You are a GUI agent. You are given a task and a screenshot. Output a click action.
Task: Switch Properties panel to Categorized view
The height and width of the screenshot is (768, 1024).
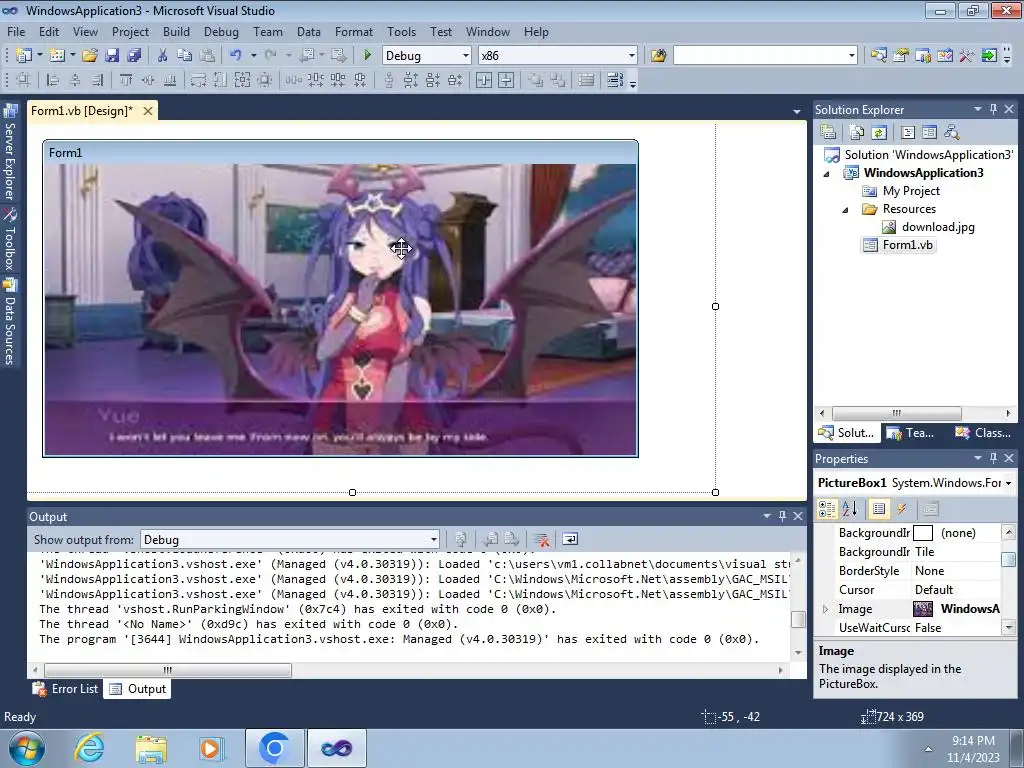[x=827, y=509]
